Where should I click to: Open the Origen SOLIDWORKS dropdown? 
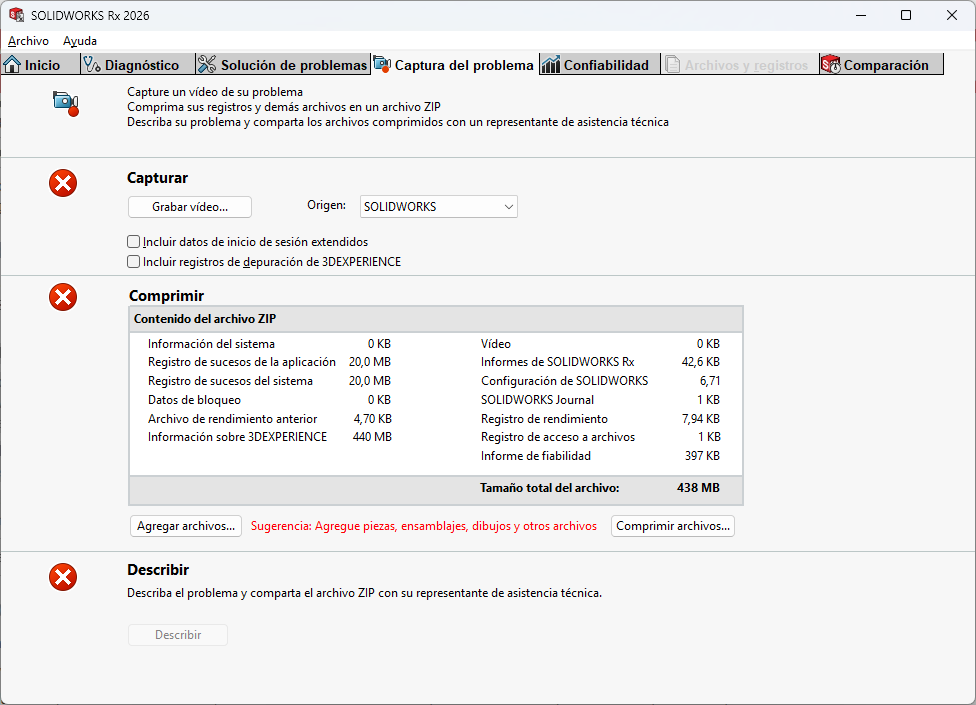pyautogui.click(x=439, y=207)
